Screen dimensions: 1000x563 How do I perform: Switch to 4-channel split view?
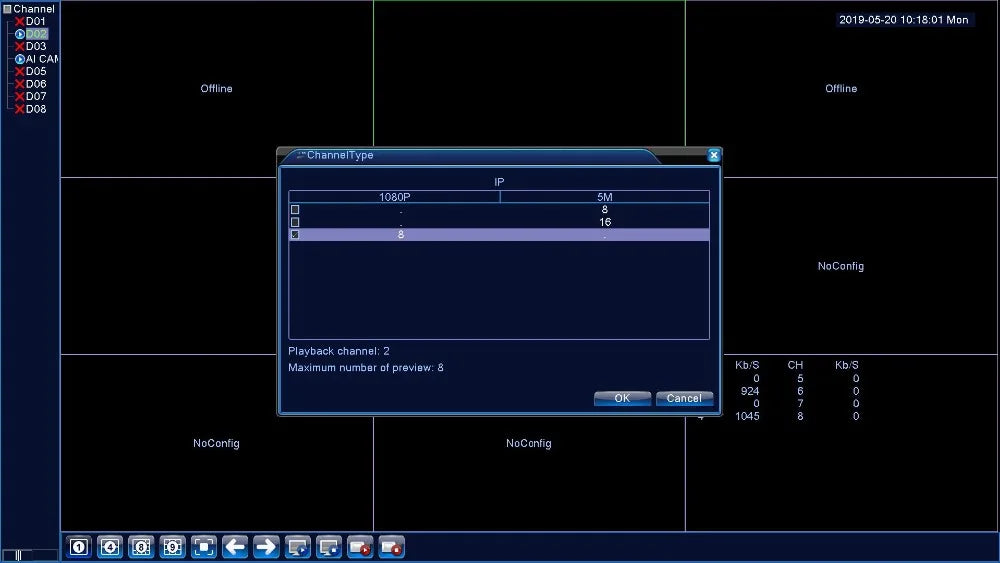pyautogui.click(x=110, y=547)
